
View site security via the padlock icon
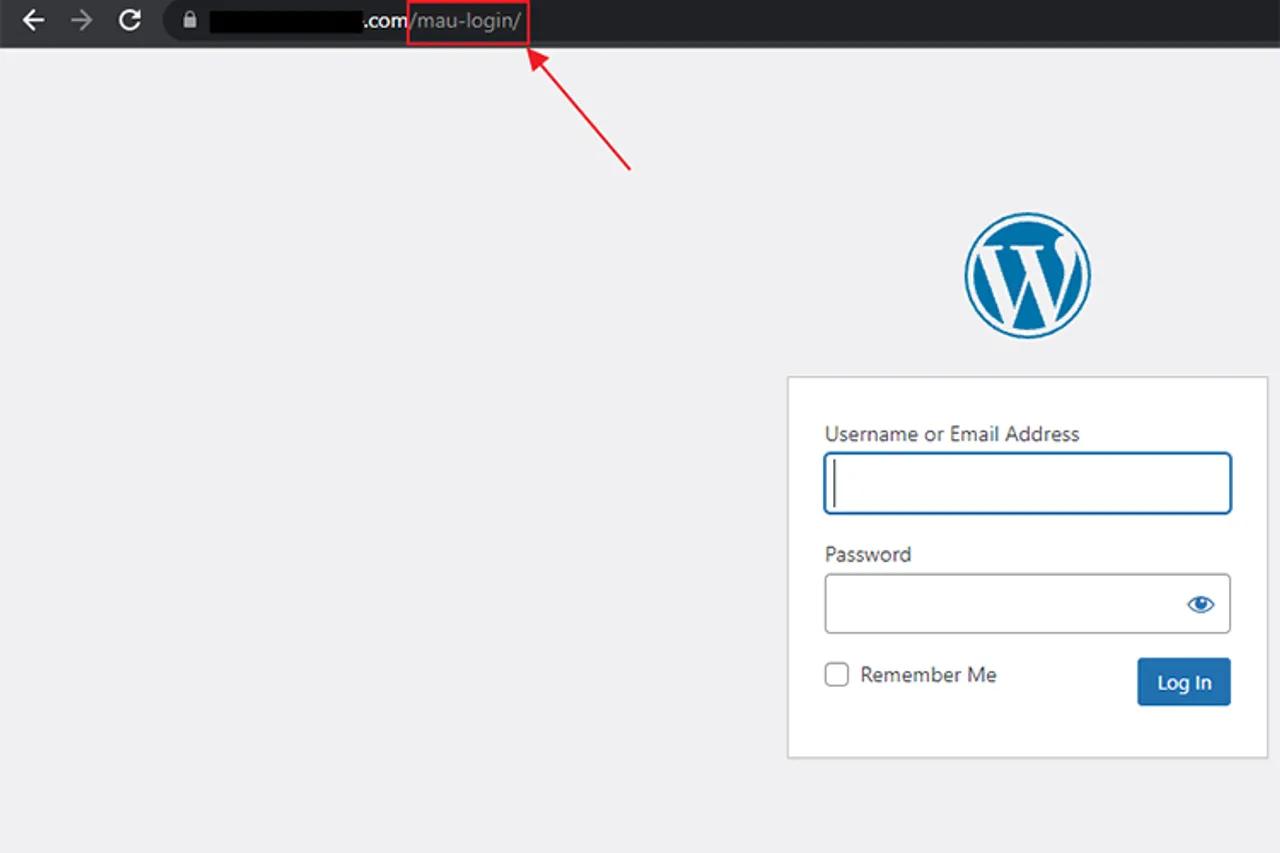coord(190,20)
